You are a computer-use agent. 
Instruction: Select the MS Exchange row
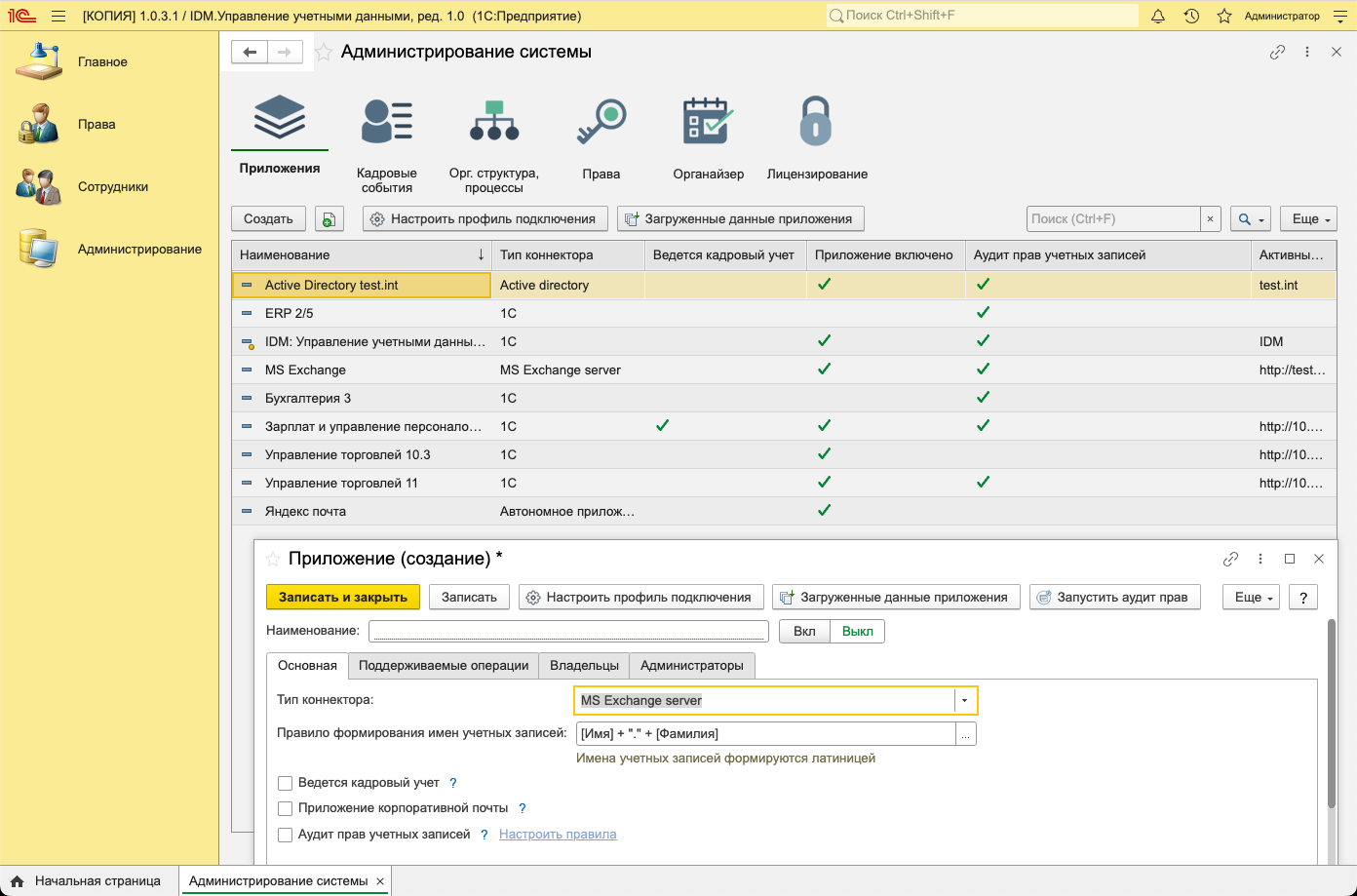point(784,370)
